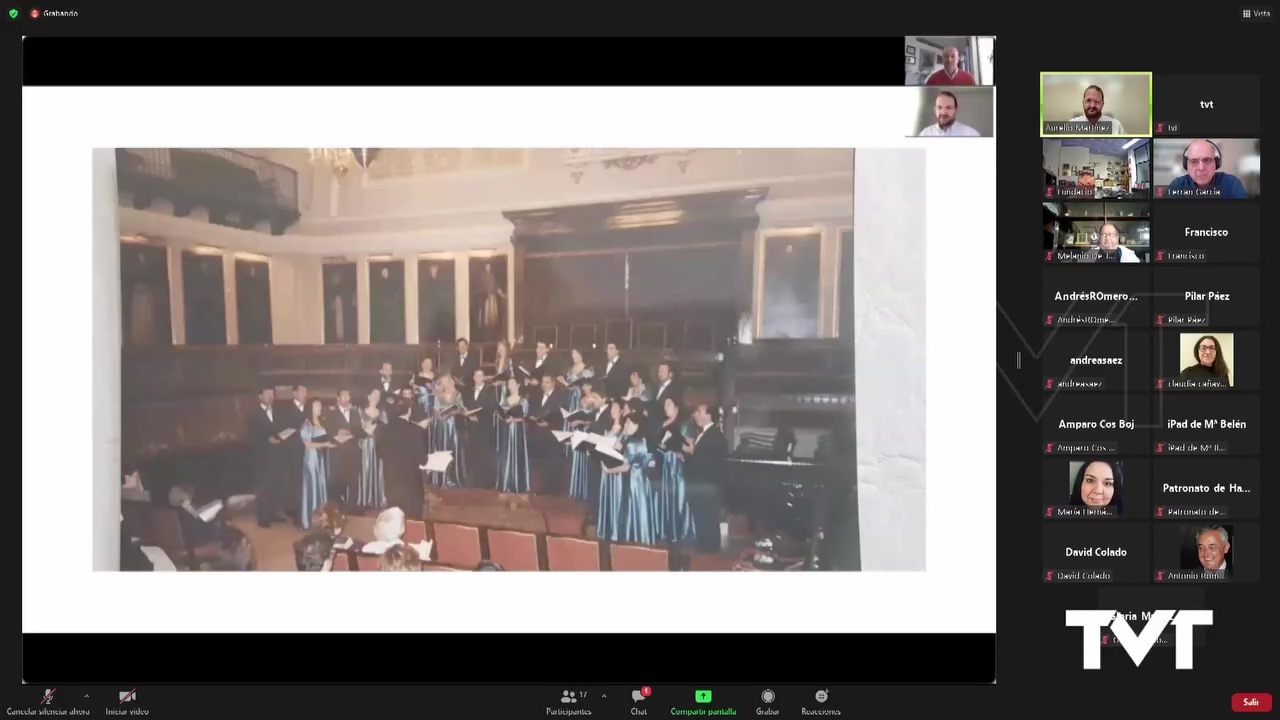Select the Aurelio Martínez video tile
Screen dimensions: 1280x720
[x=1096, y=104]
